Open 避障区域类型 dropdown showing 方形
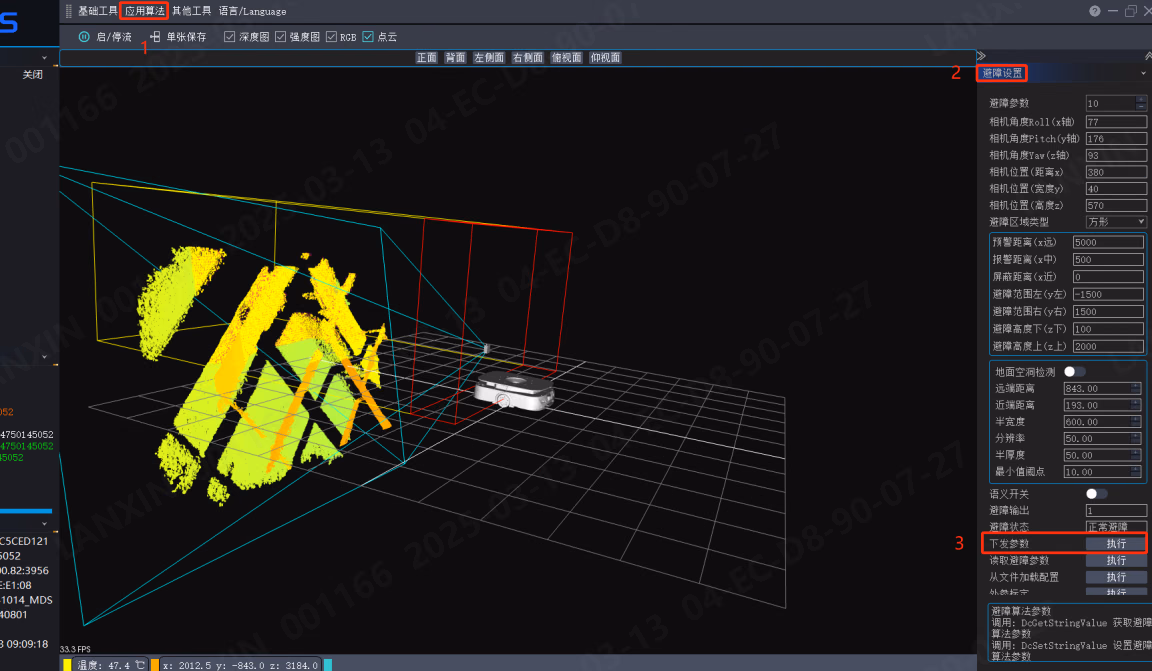This screenshot has width=1152, height=671. click(x=1116, y=222)
